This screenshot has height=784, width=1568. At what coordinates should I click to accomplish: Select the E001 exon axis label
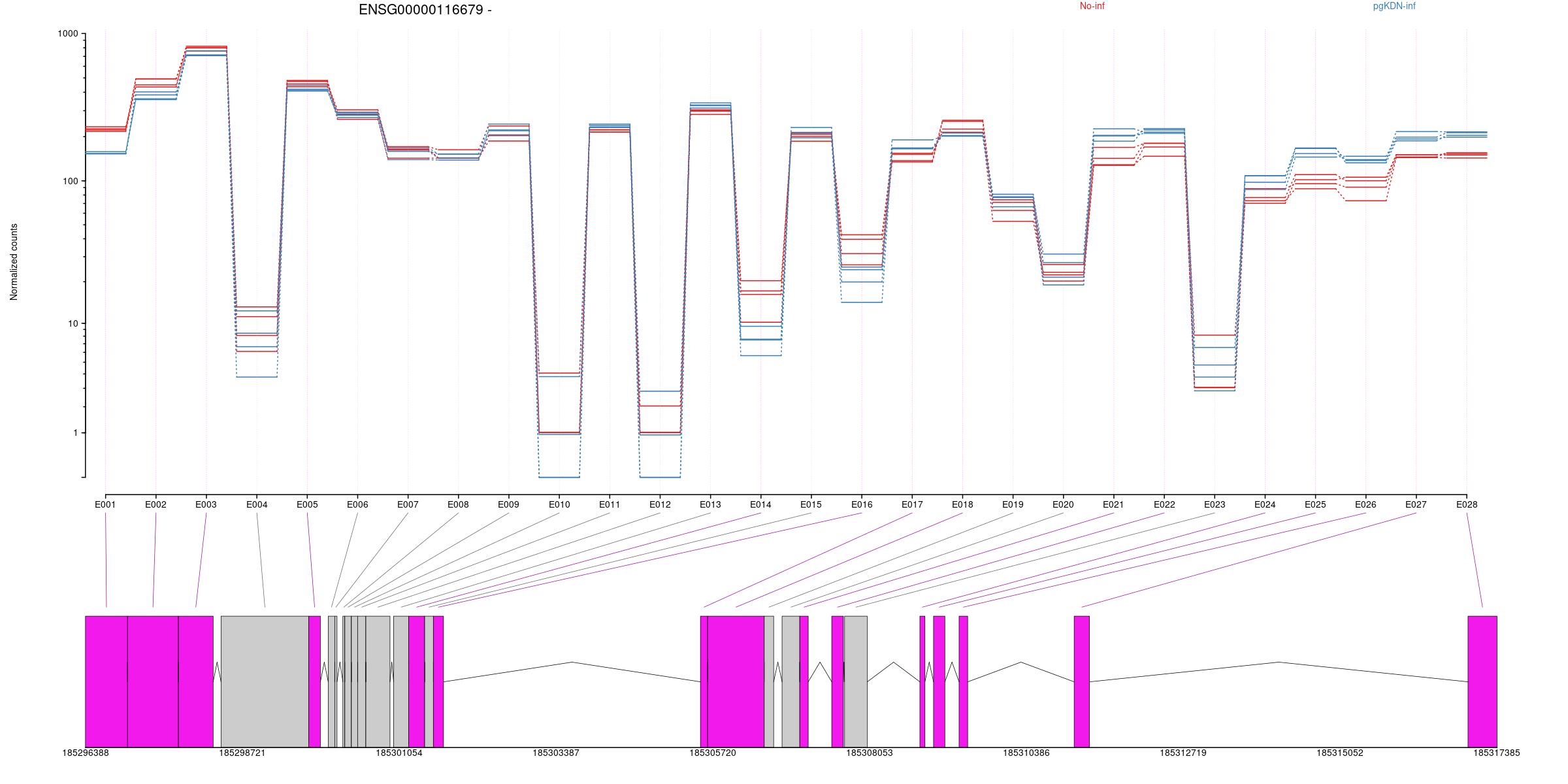click(x=105, y=504)
